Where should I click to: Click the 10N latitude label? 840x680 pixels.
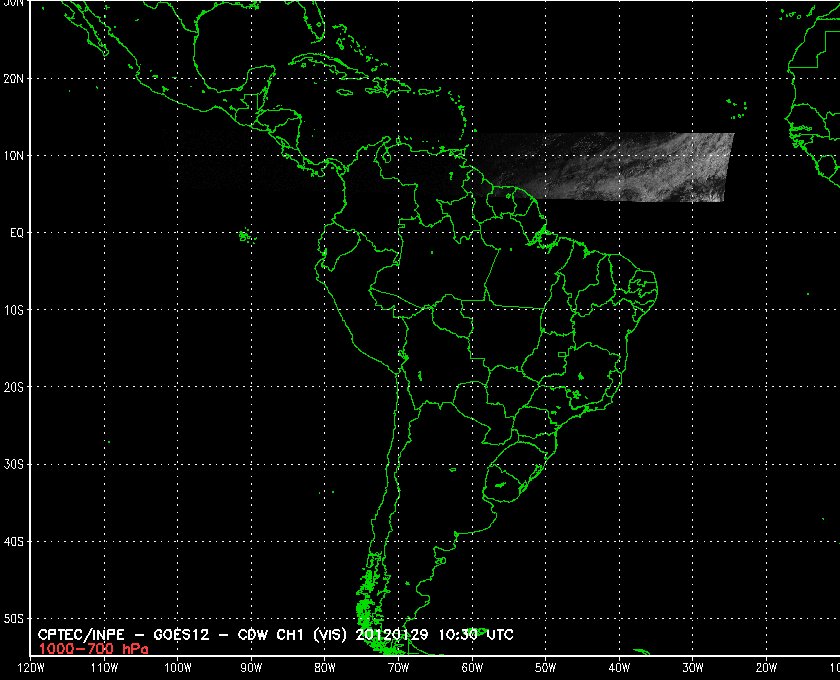pos(14,156)
